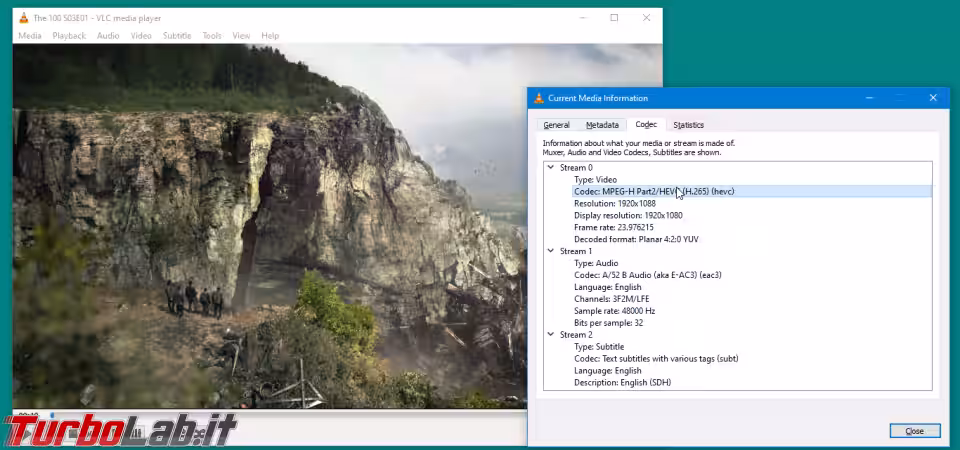Select the 'Type: Subtitle' row
The height and width of the screenshot is (450, 960).
coord(752,347)
